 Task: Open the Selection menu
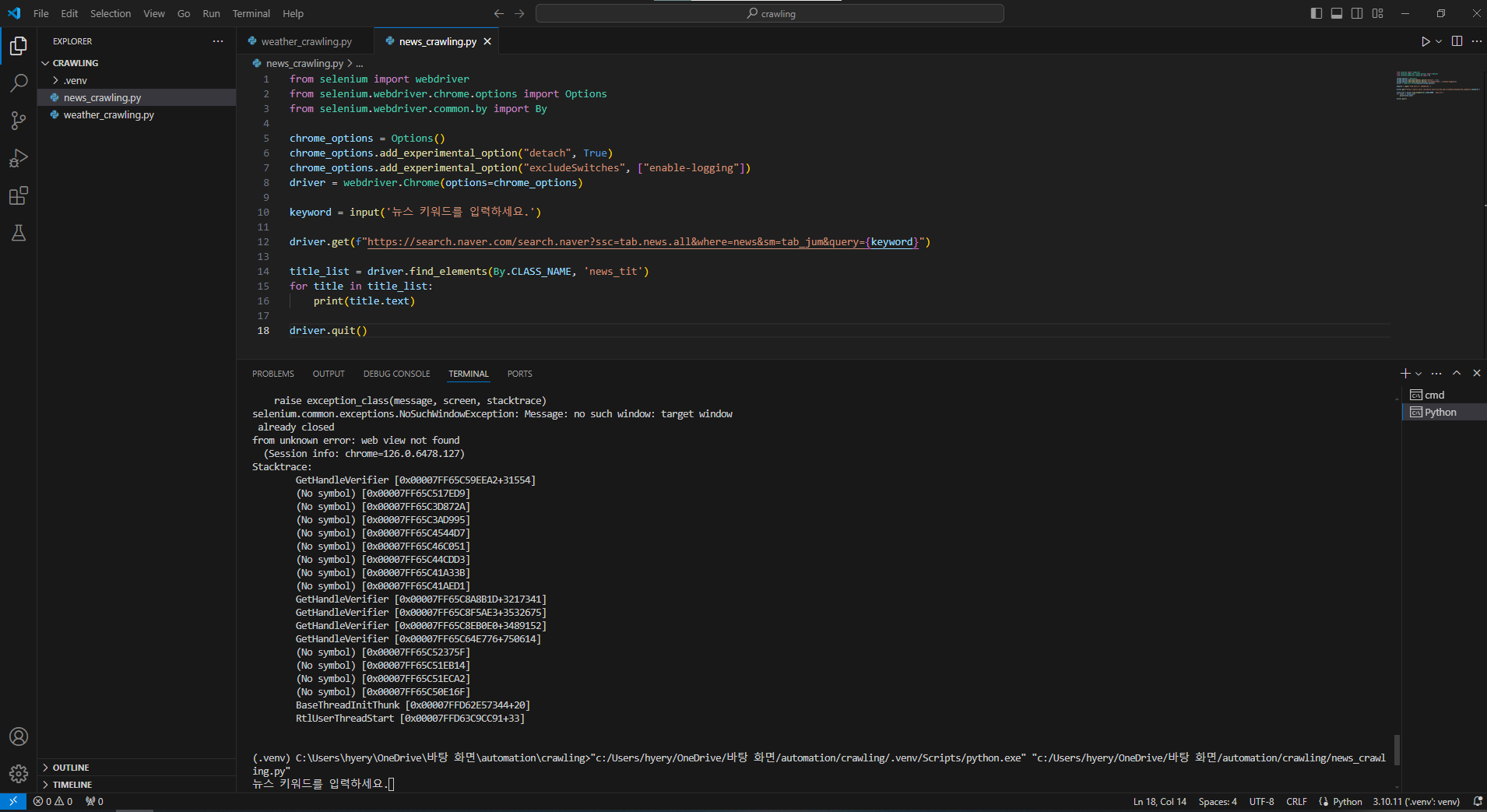[111, 13]
